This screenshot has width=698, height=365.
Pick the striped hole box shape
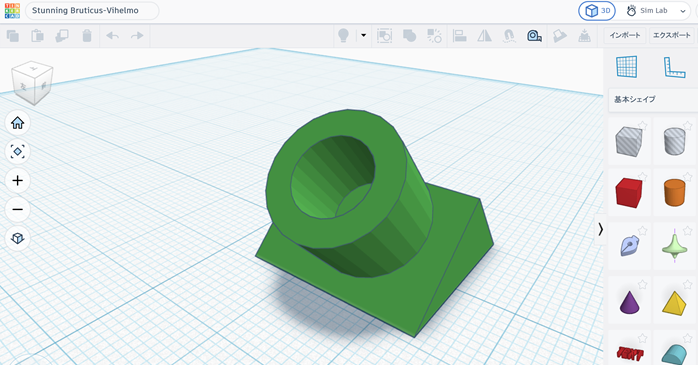point(629,142)
